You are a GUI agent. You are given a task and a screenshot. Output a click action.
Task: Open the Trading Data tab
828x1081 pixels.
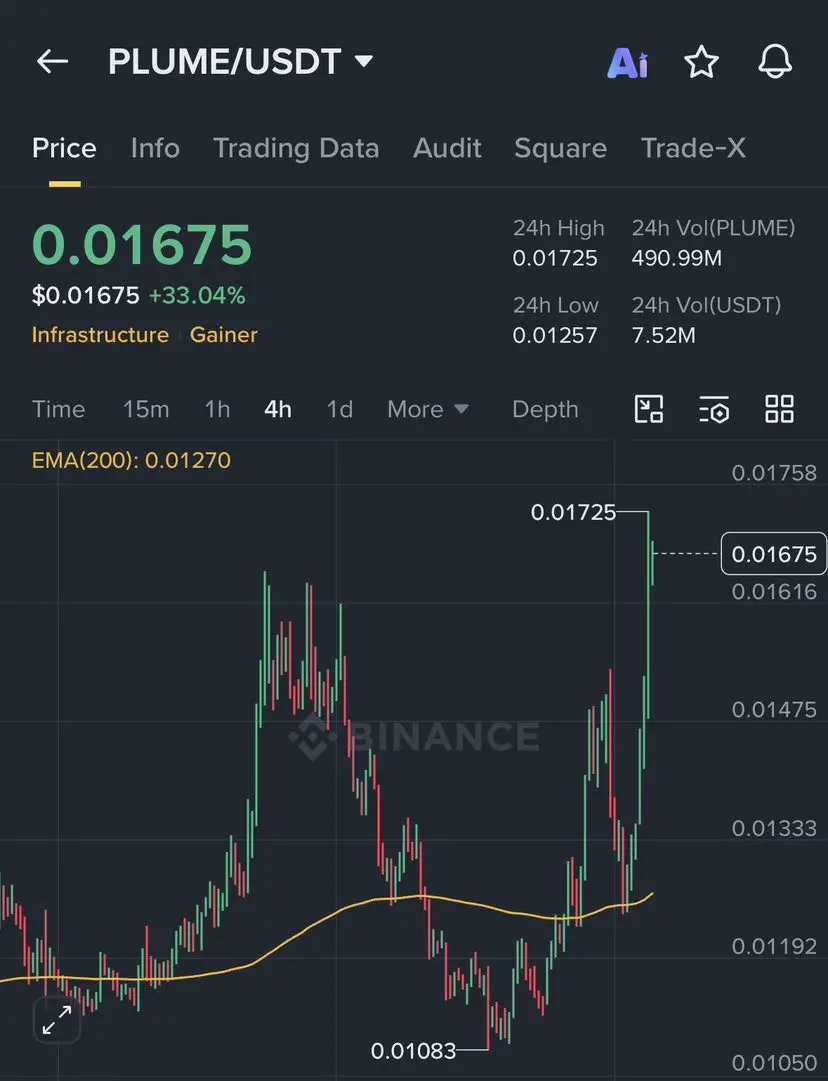[296, 148]
